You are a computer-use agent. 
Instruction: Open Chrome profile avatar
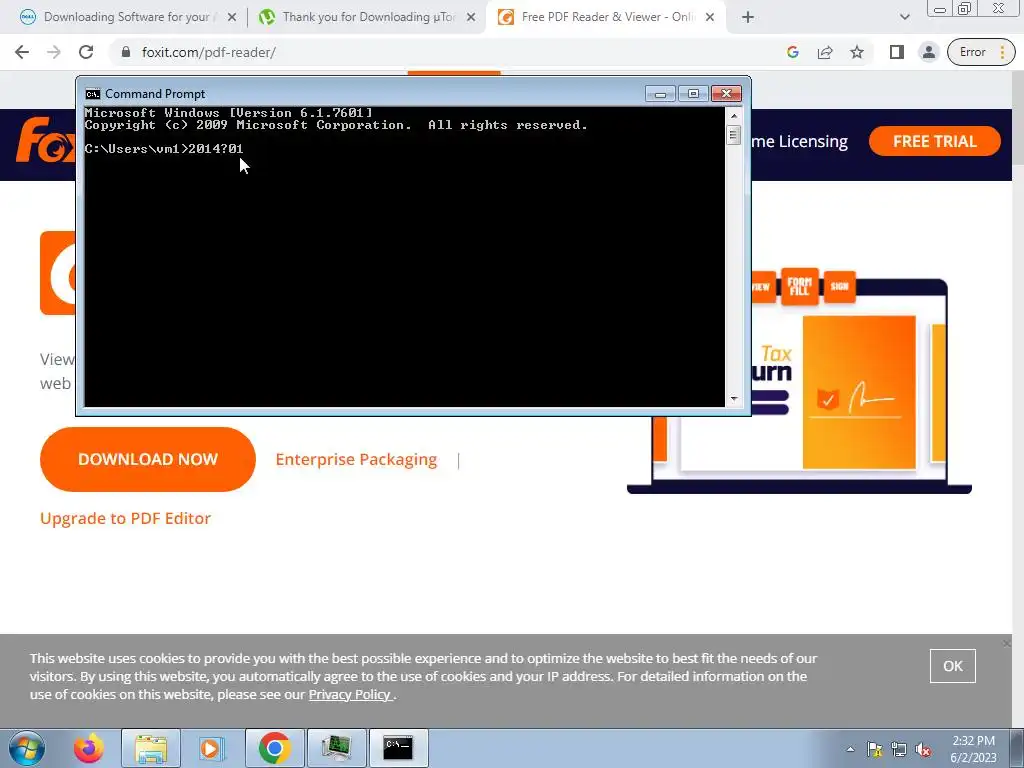click(928, 52)
